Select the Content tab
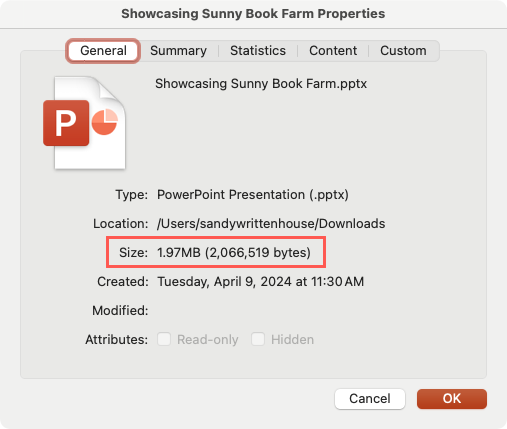 [333, 51]
